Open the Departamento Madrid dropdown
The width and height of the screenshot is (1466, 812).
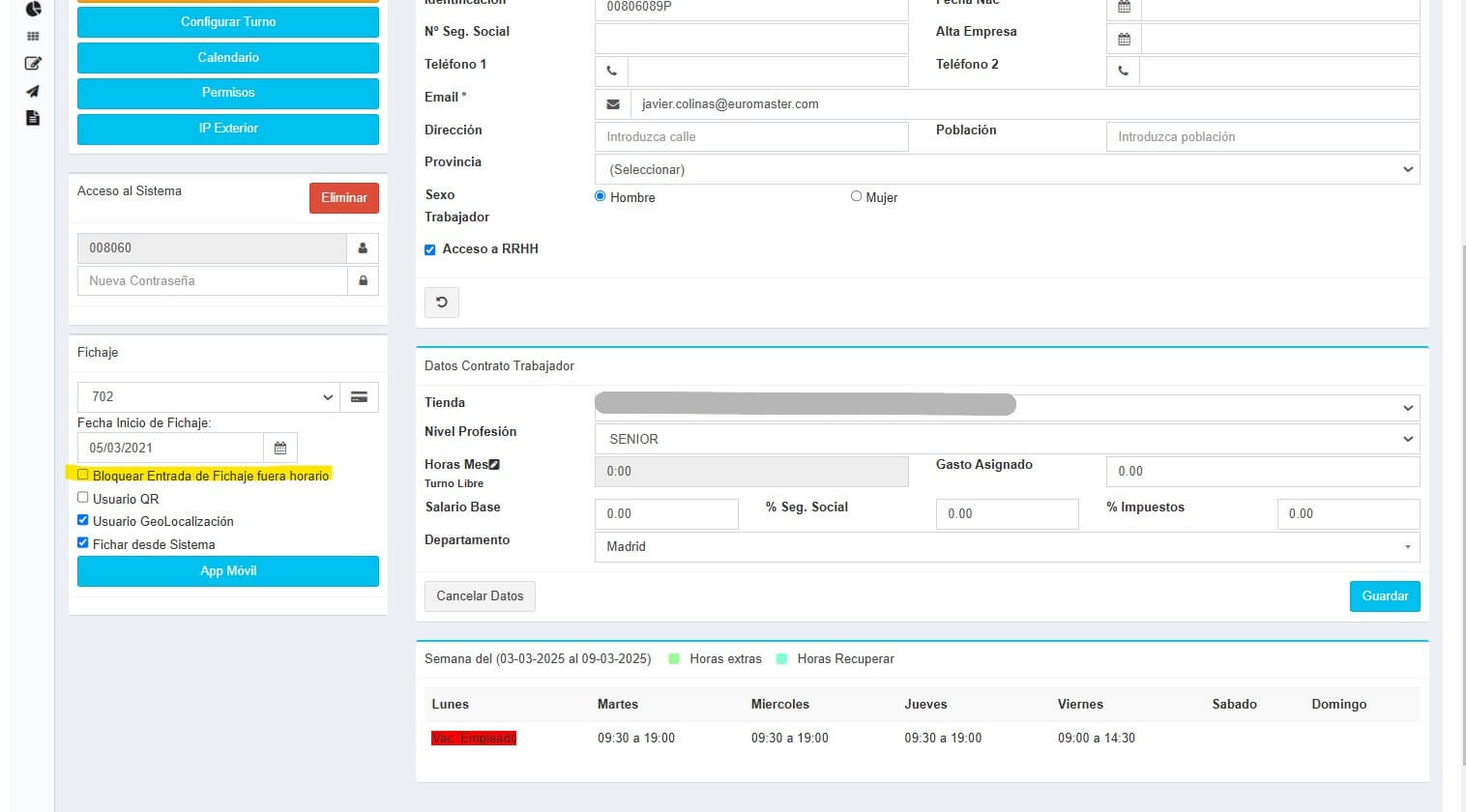(1006, 546)
